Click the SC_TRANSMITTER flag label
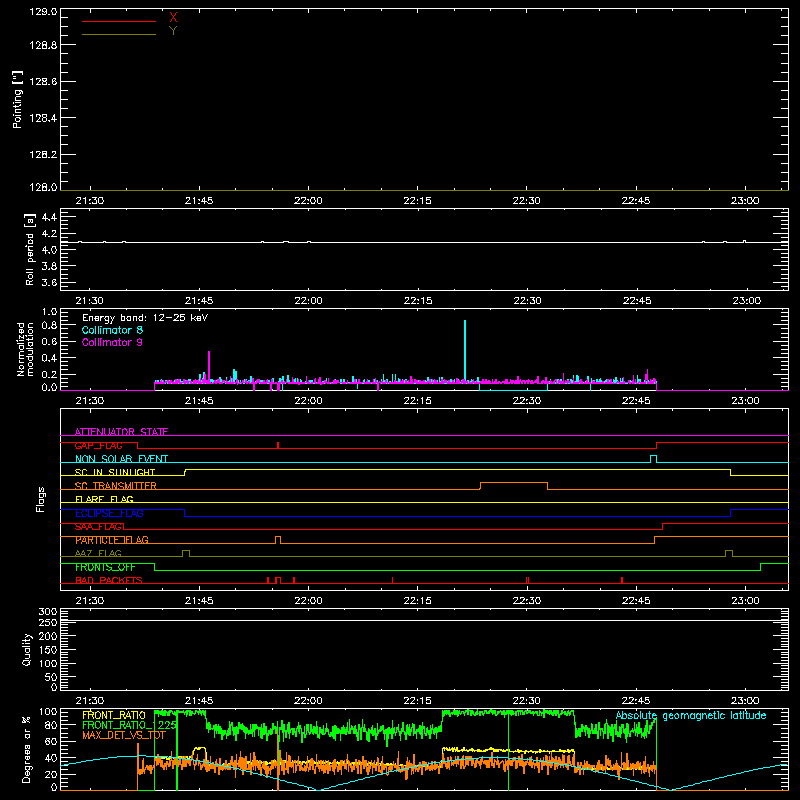The width and height of the screenshot is (800, 800). pos(116,485)
